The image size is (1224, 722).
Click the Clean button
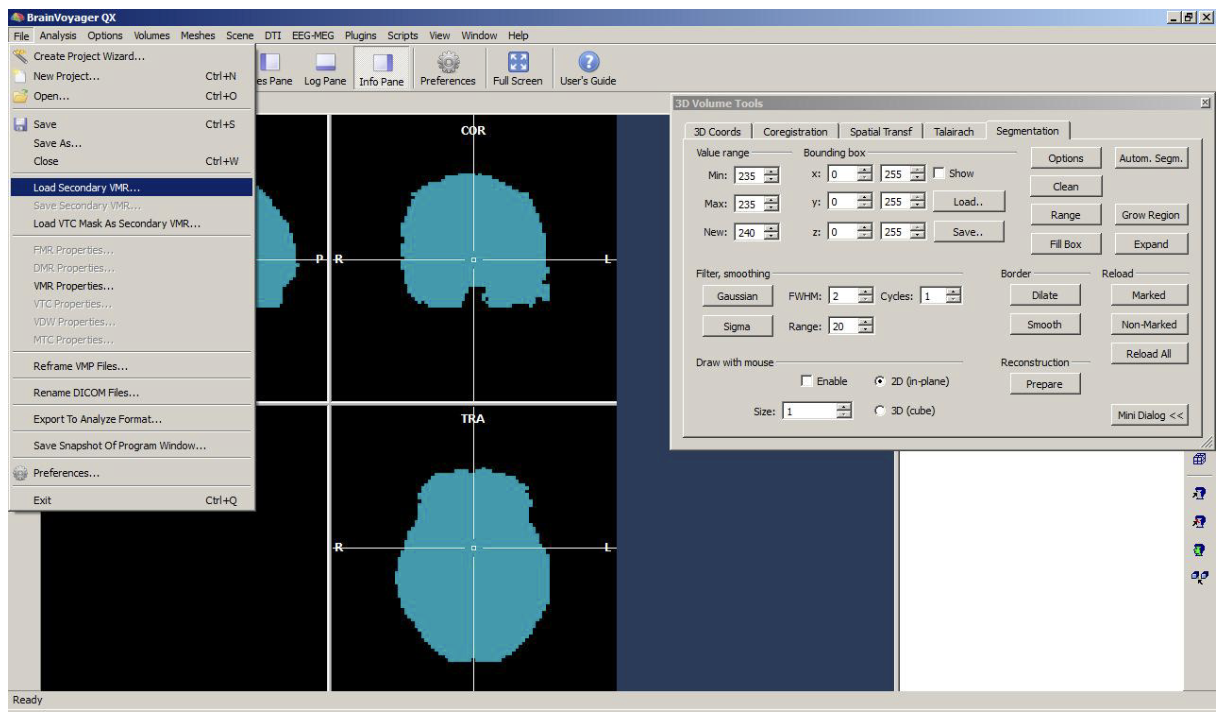tap(1066, 187)
